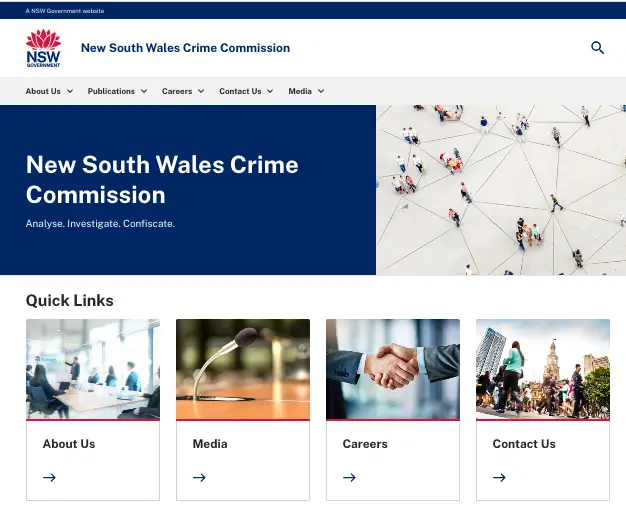
Task: Expand the Contact Us menu chevron
Action: pyautogui.click(x=270, y=91)
